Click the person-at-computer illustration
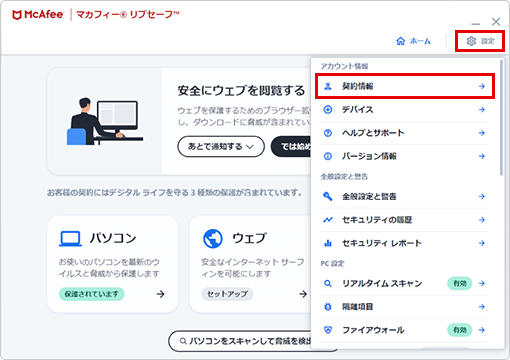 pos(105,121)
